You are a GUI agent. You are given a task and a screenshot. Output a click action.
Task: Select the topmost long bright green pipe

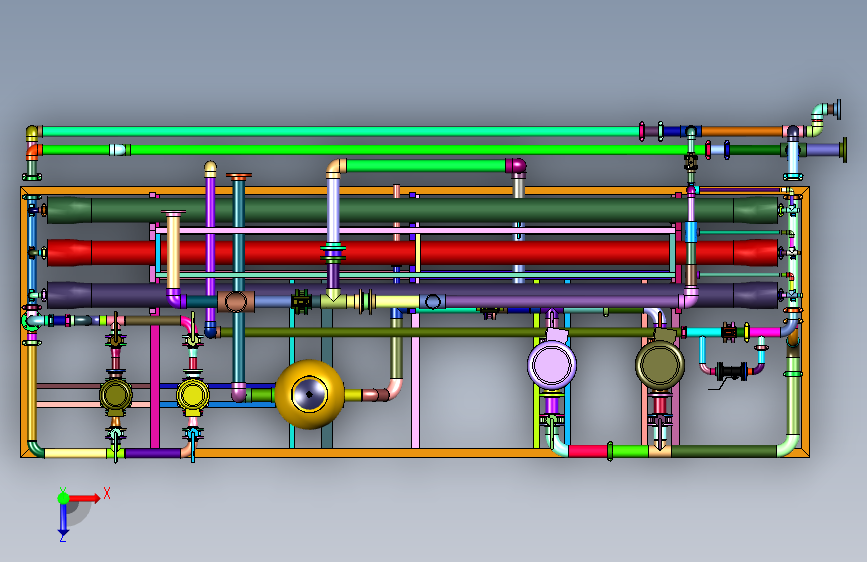(341, 132)
